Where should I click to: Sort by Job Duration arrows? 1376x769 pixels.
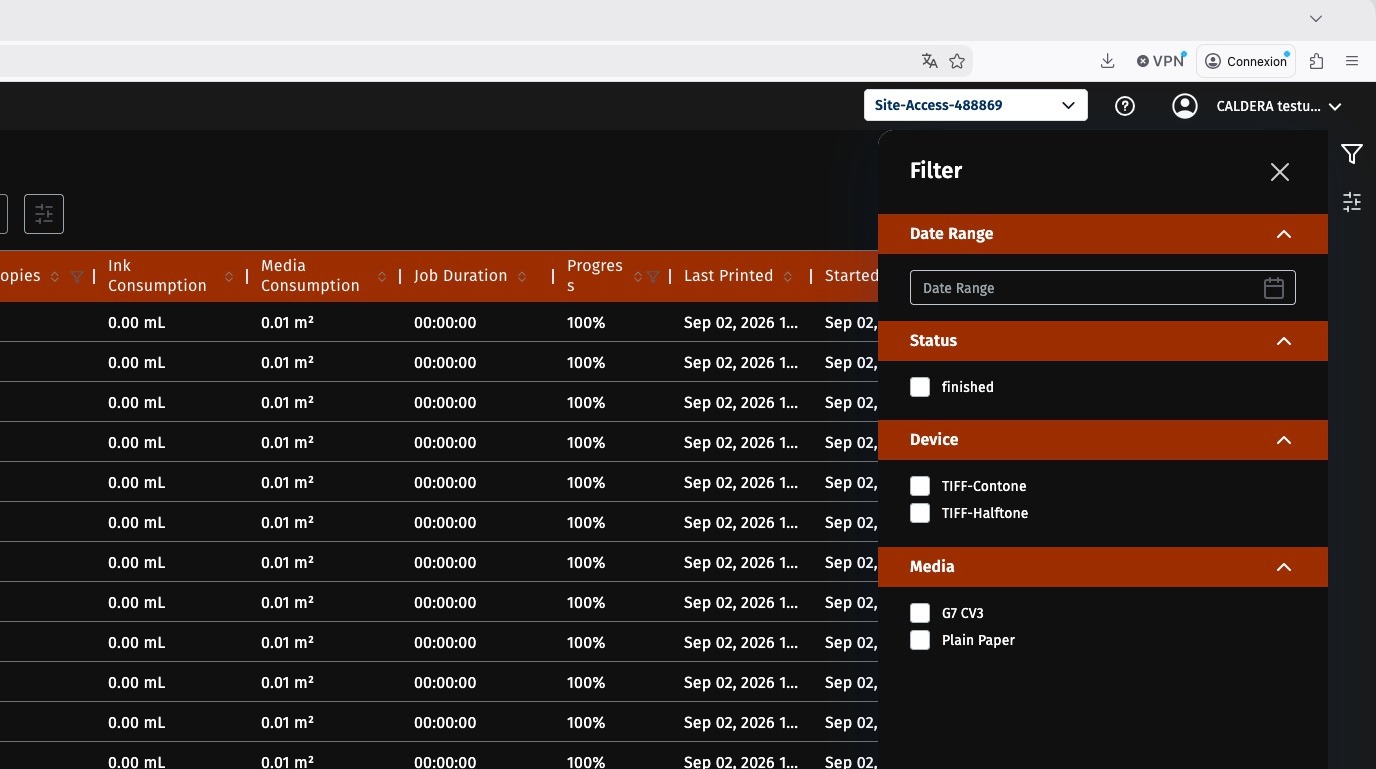[522, 277]
